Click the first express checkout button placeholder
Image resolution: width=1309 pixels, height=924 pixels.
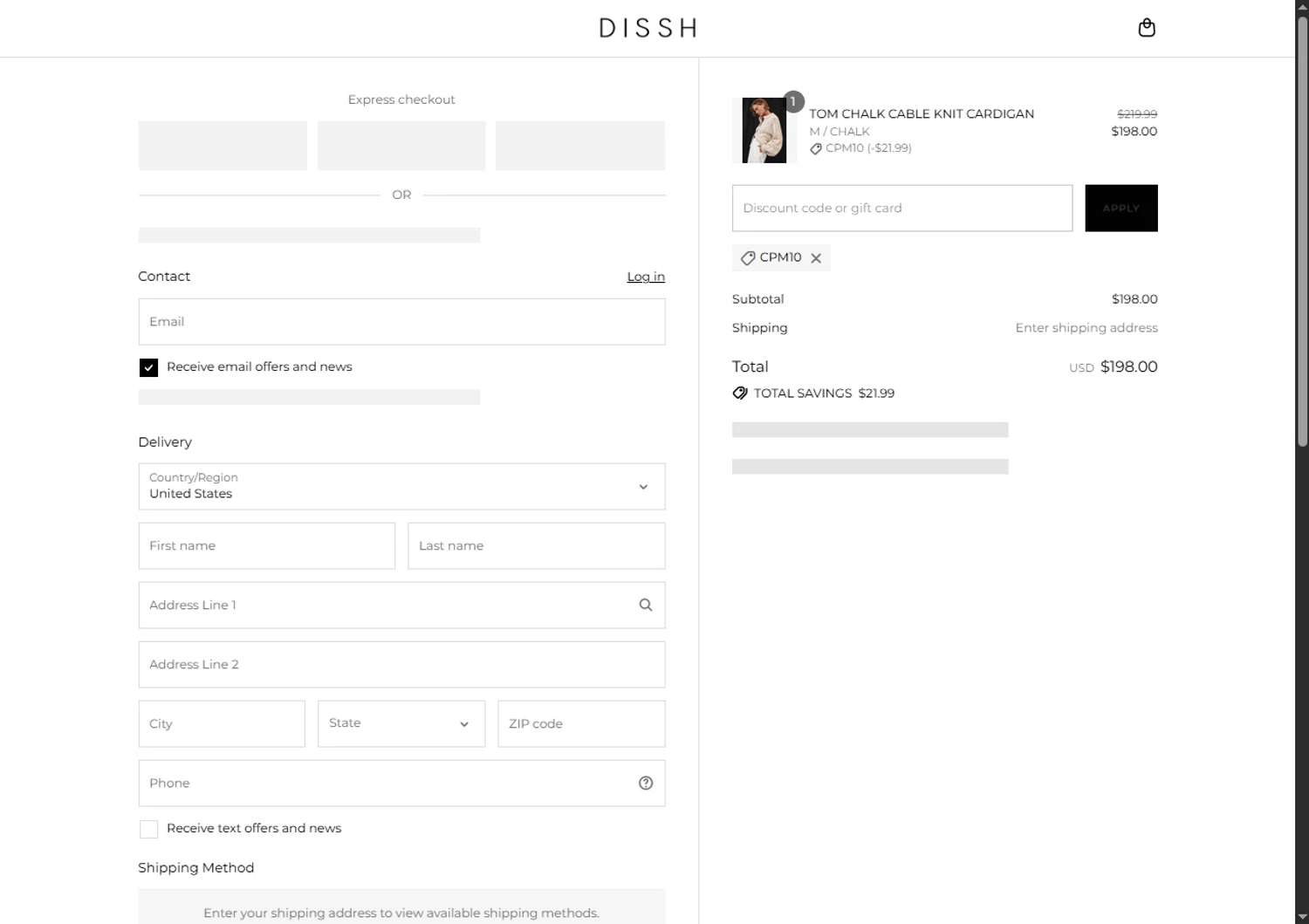coord(223,146)
